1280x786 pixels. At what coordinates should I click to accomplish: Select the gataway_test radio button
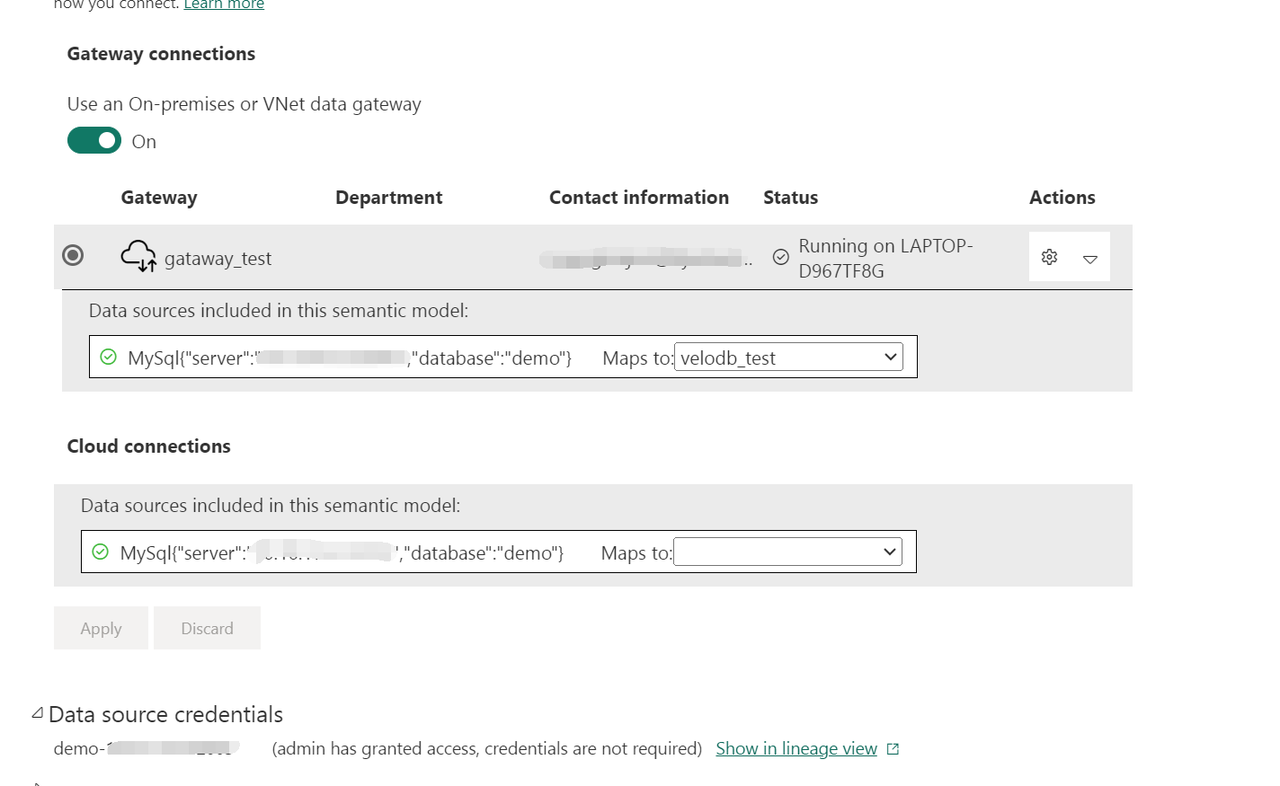[x=73, y=256]
